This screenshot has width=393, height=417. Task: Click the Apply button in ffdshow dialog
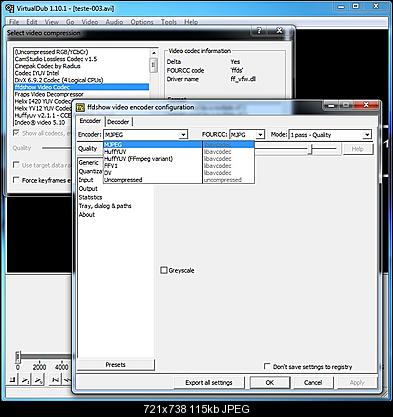pos(357,382)
